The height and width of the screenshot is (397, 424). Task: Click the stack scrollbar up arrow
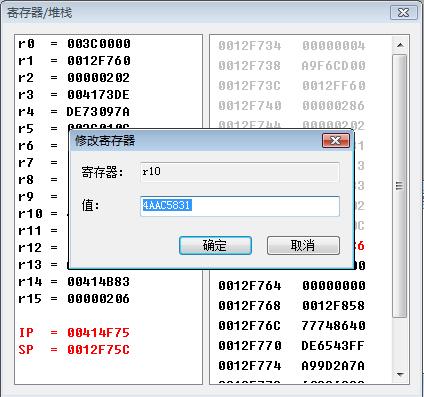click(x=400, y=45)
